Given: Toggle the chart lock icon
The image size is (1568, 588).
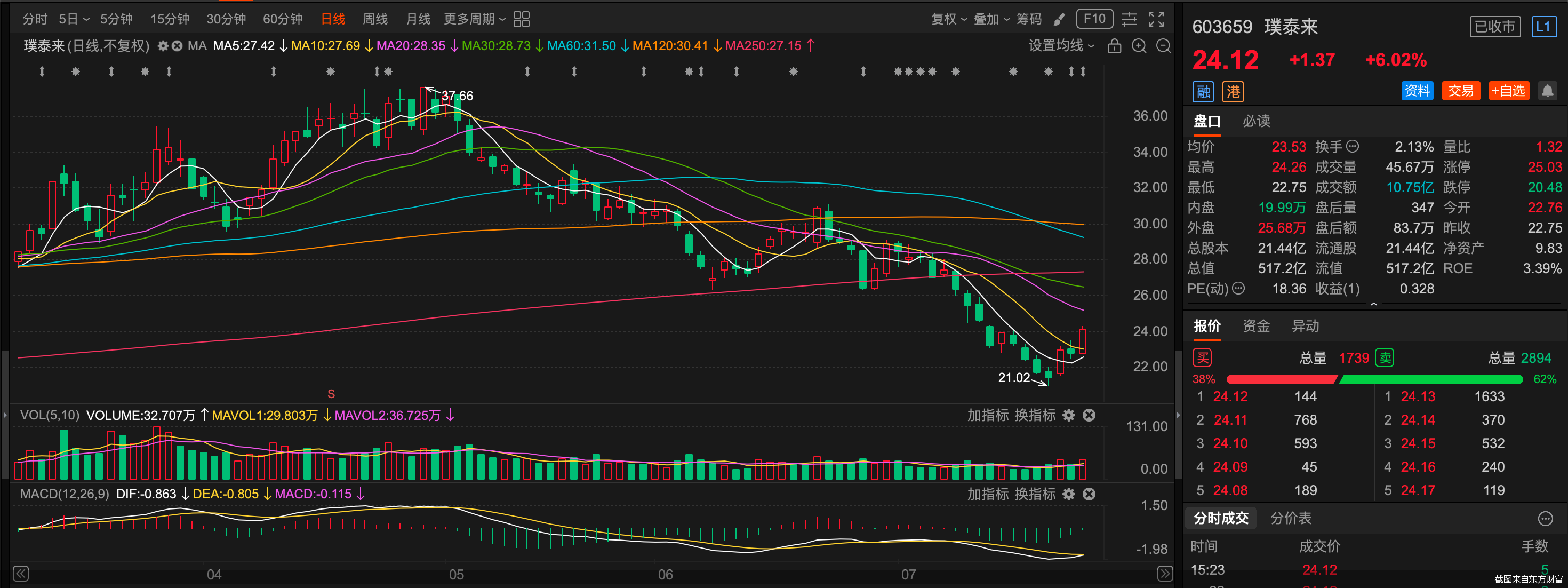Looking at the screenshot, I should click(1114, 46).
